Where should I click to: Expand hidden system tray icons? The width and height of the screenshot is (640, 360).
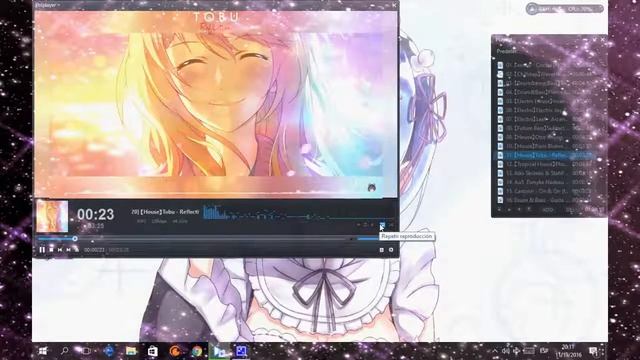pyautogui.click(x=495, y=351)
